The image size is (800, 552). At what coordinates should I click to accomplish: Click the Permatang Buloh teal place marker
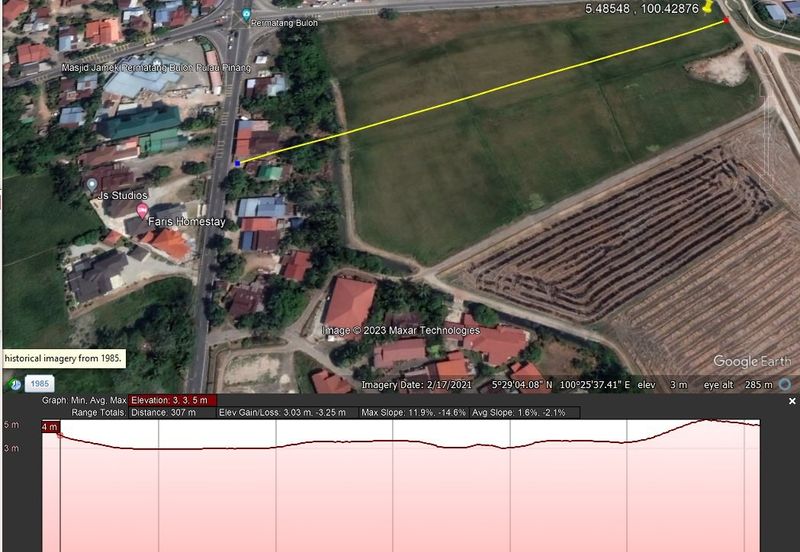(246, 15)
